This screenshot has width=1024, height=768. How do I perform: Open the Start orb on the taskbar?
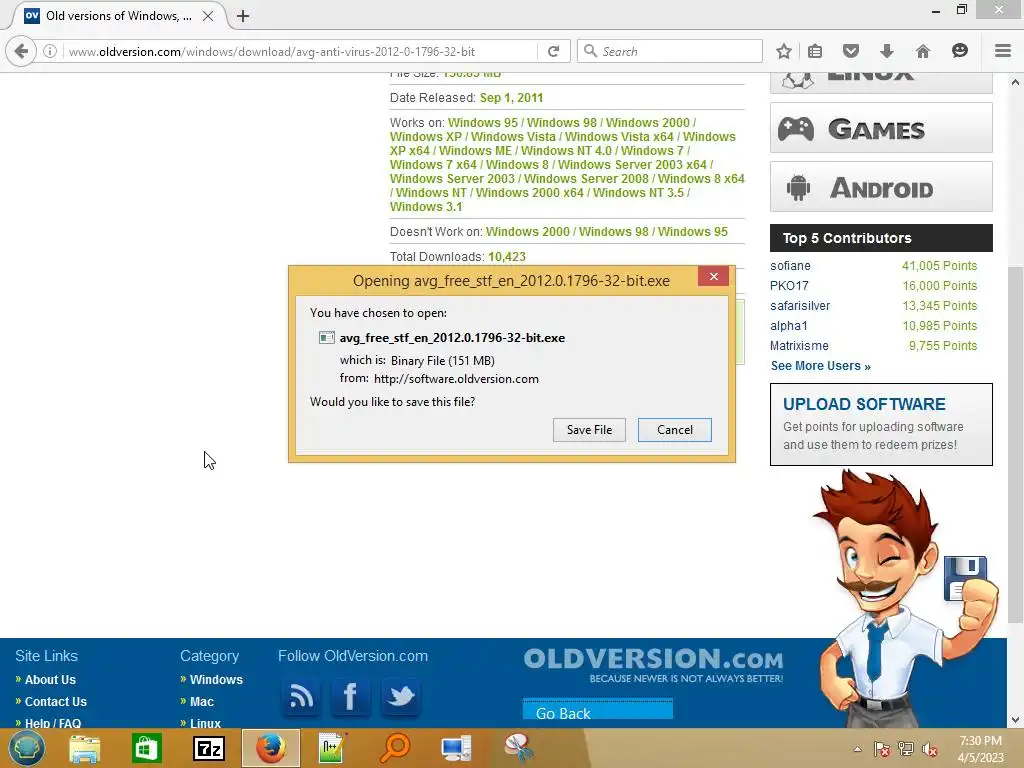[x=26, y=748]
